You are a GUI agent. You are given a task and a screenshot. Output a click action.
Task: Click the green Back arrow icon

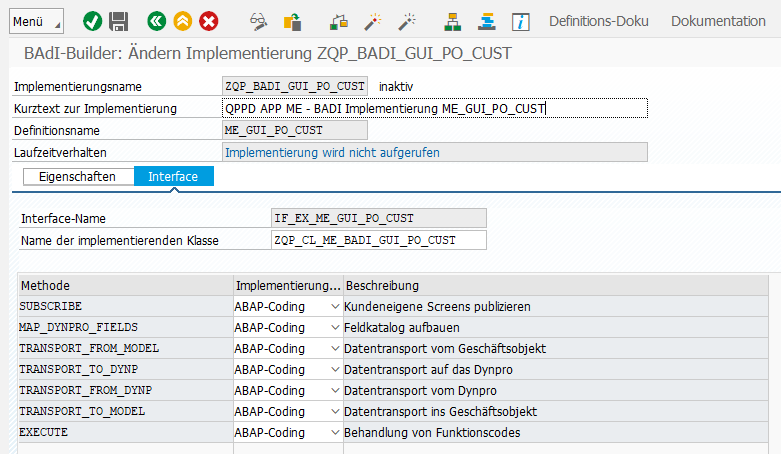tap(156, 21)
